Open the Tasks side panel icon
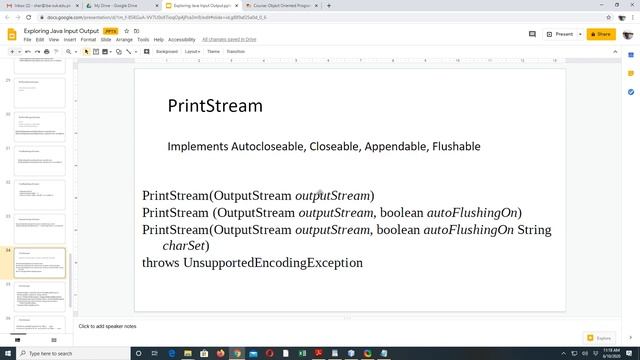640x360 pixels. click(x=631, y=92)
